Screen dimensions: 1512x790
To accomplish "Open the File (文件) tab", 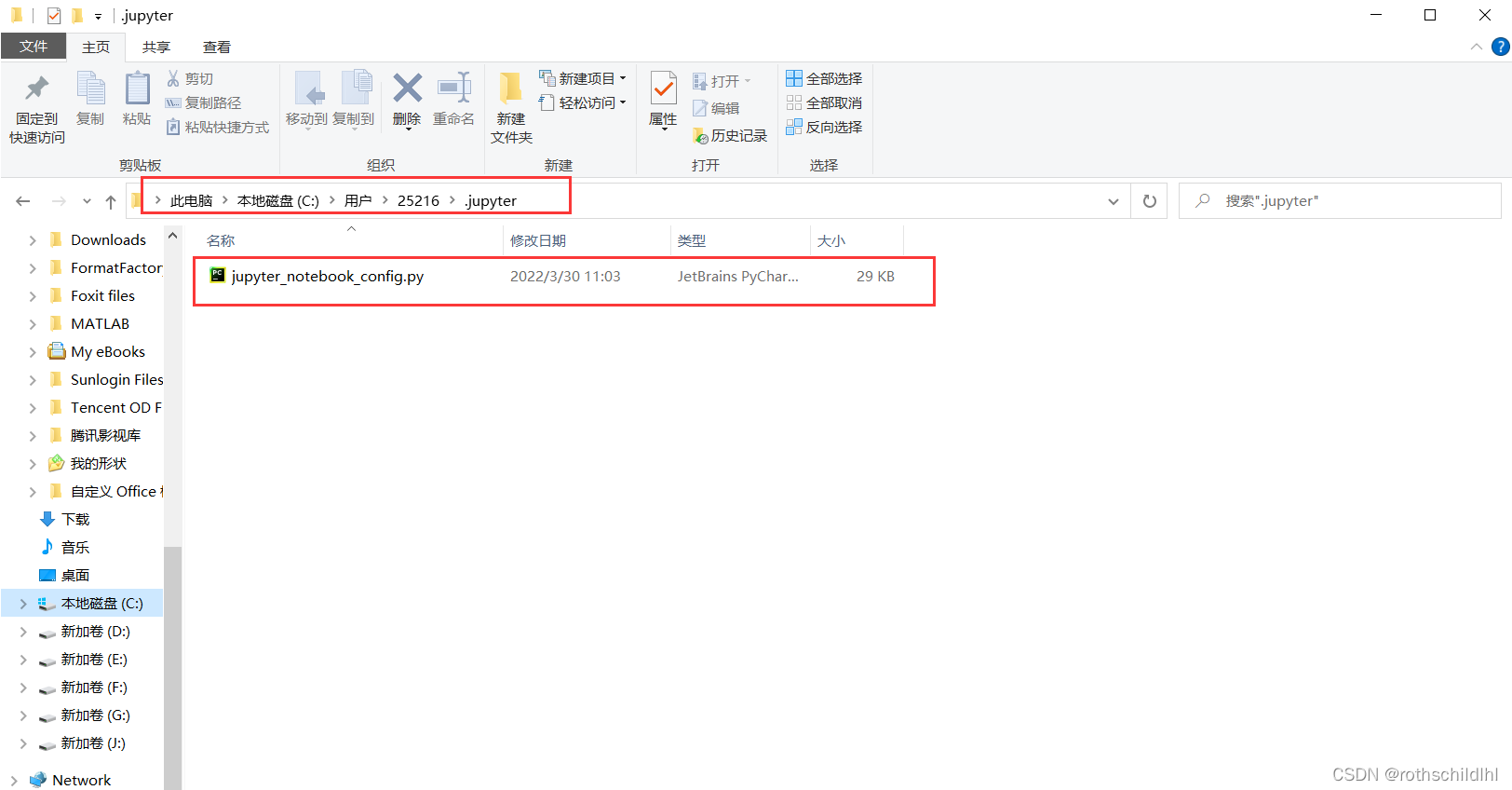I will point(34,47).
